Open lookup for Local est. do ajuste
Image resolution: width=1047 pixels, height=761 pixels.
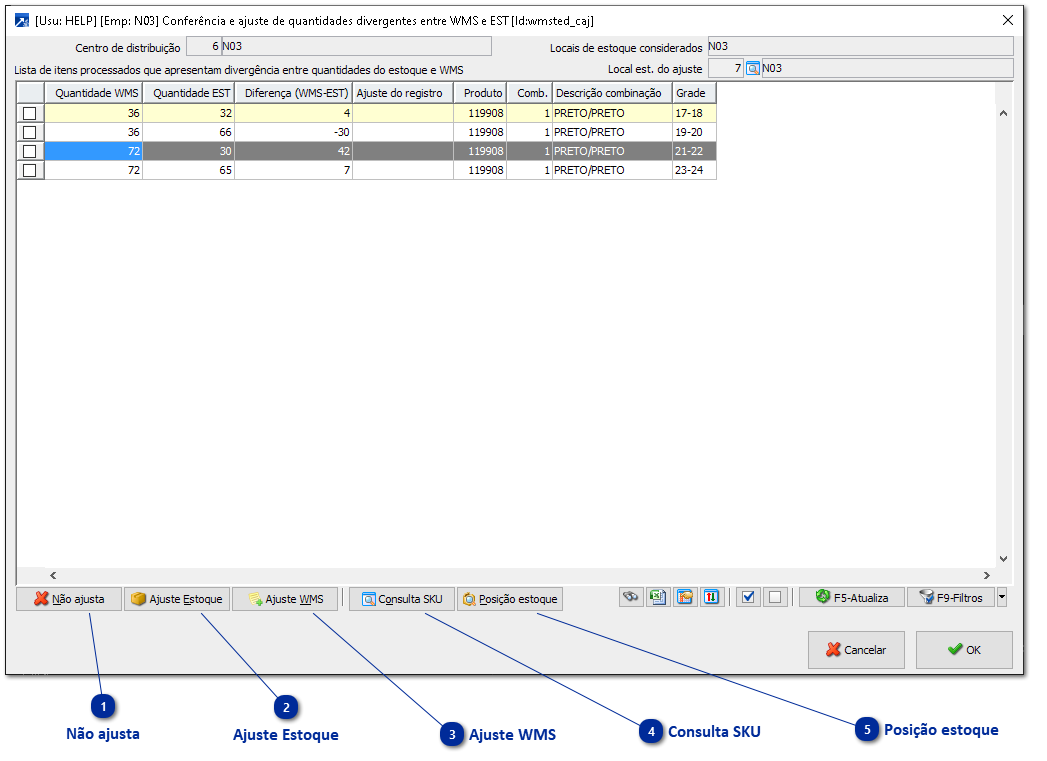click(x=753, y=68)
